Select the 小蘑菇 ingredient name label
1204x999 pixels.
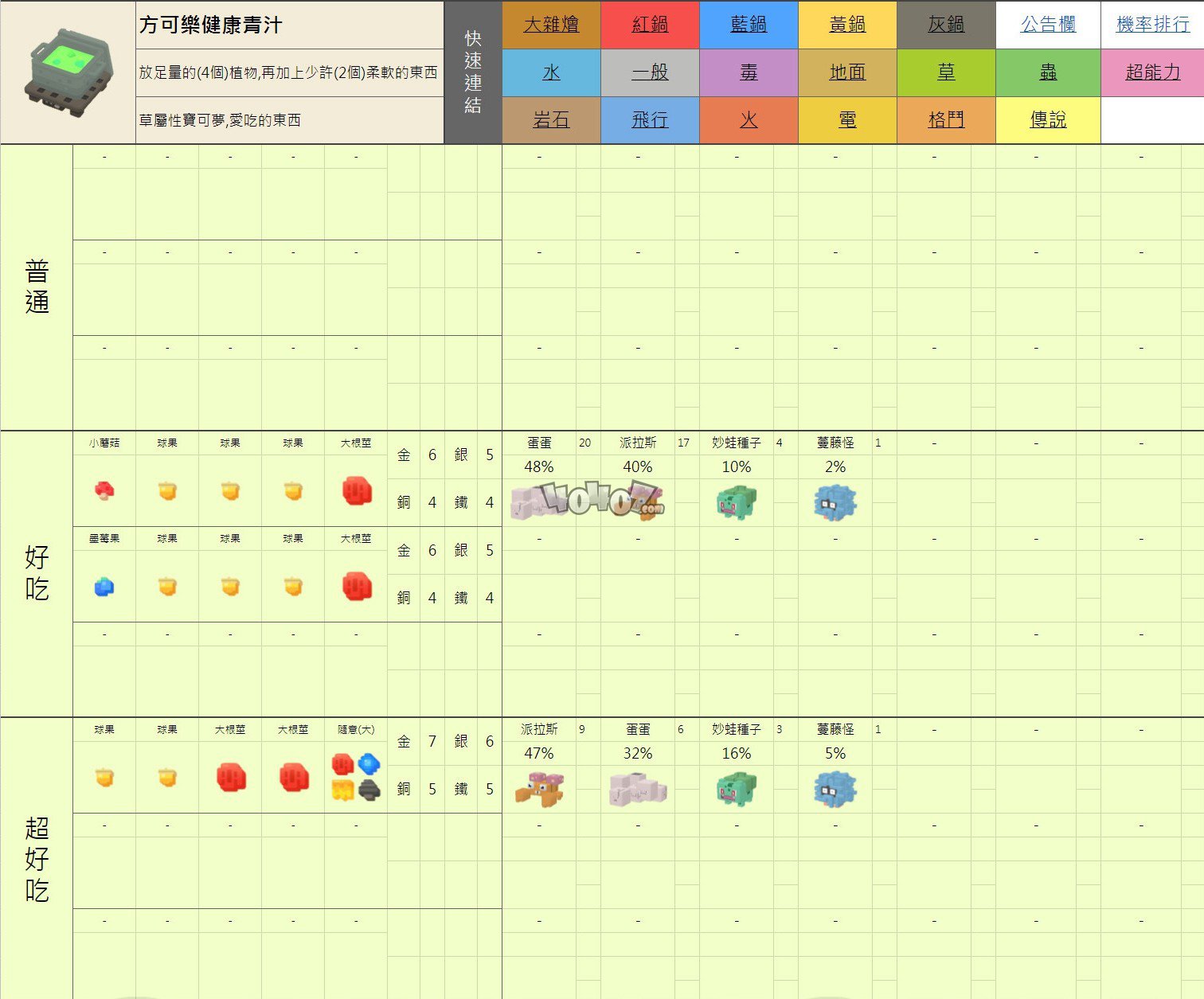[104, 443]
